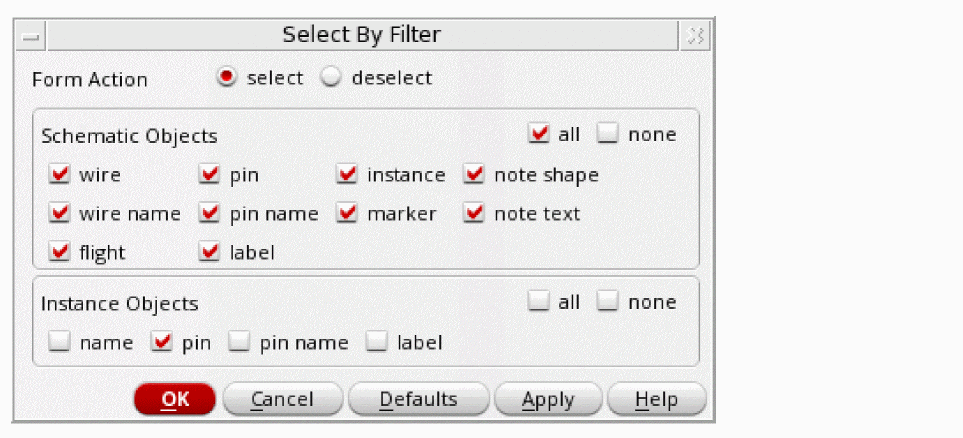Uncheck the schematic pin checkbox
963x438 pixels.
point(210,175)
